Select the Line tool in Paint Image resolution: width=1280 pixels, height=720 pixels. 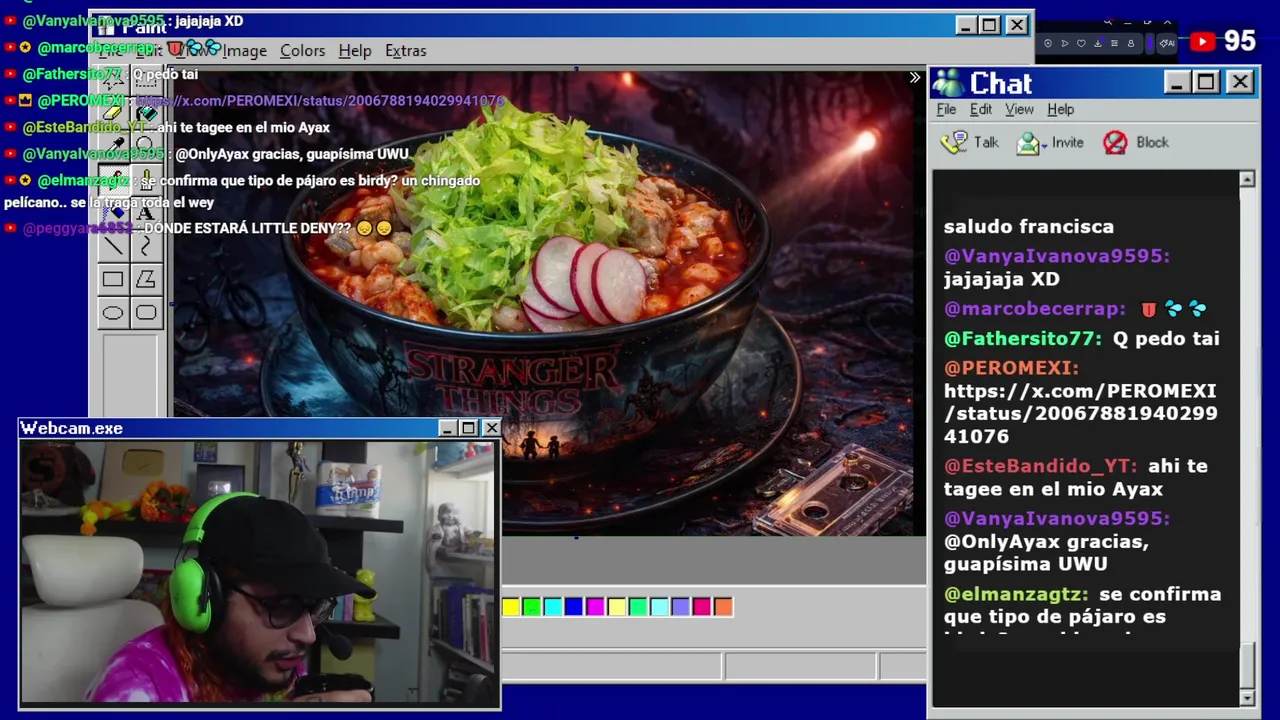tap(113, 246)
